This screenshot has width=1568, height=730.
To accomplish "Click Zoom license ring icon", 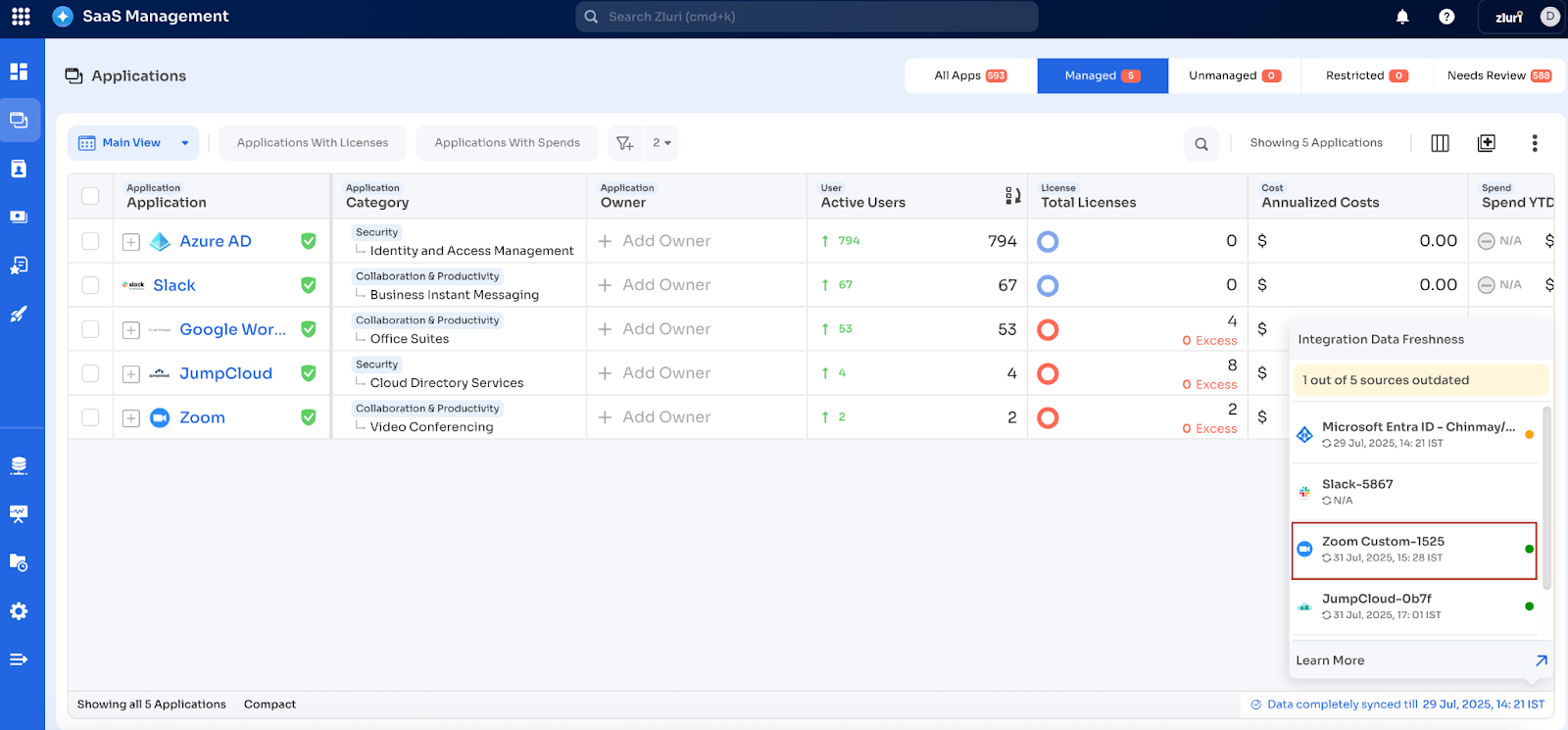I will click(x=1048, y=417).
